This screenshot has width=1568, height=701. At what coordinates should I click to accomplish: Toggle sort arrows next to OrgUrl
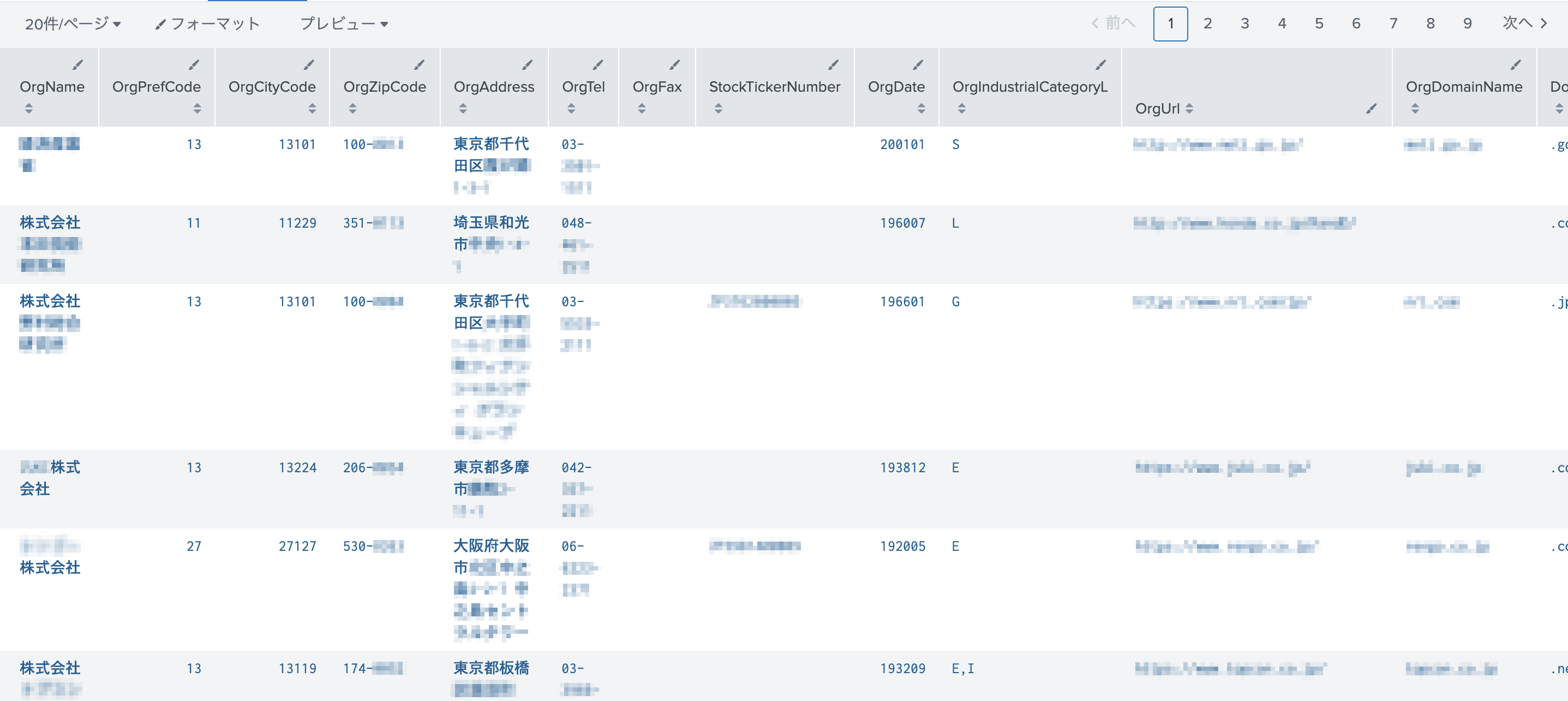click(1189, 109)
